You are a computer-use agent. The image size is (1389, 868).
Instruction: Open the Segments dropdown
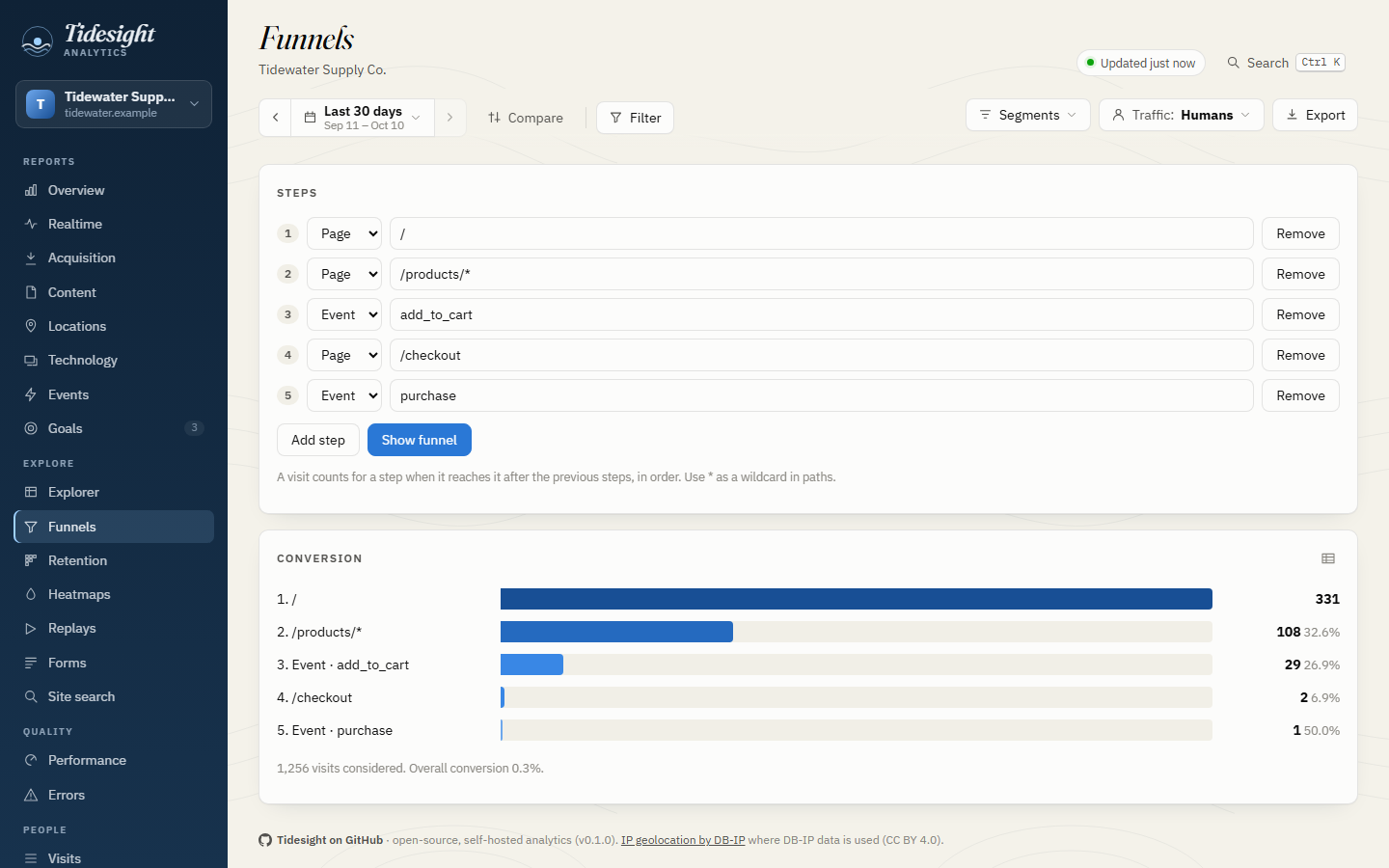click(1028, 115)
